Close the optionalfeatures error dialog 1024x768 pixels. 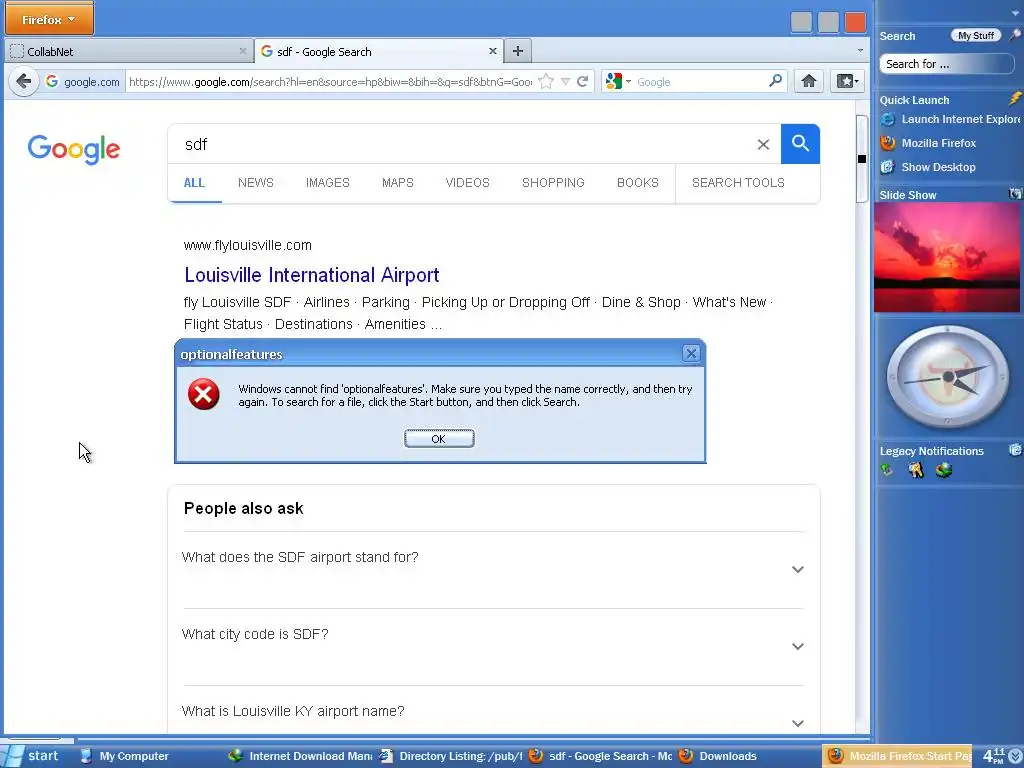691,354
